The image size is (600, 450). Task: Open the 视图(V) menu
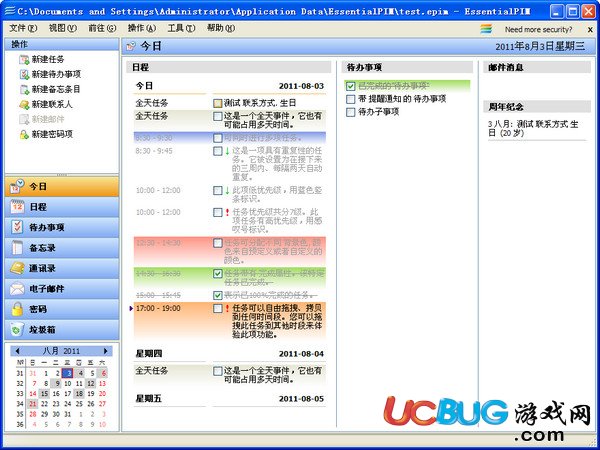63,28
